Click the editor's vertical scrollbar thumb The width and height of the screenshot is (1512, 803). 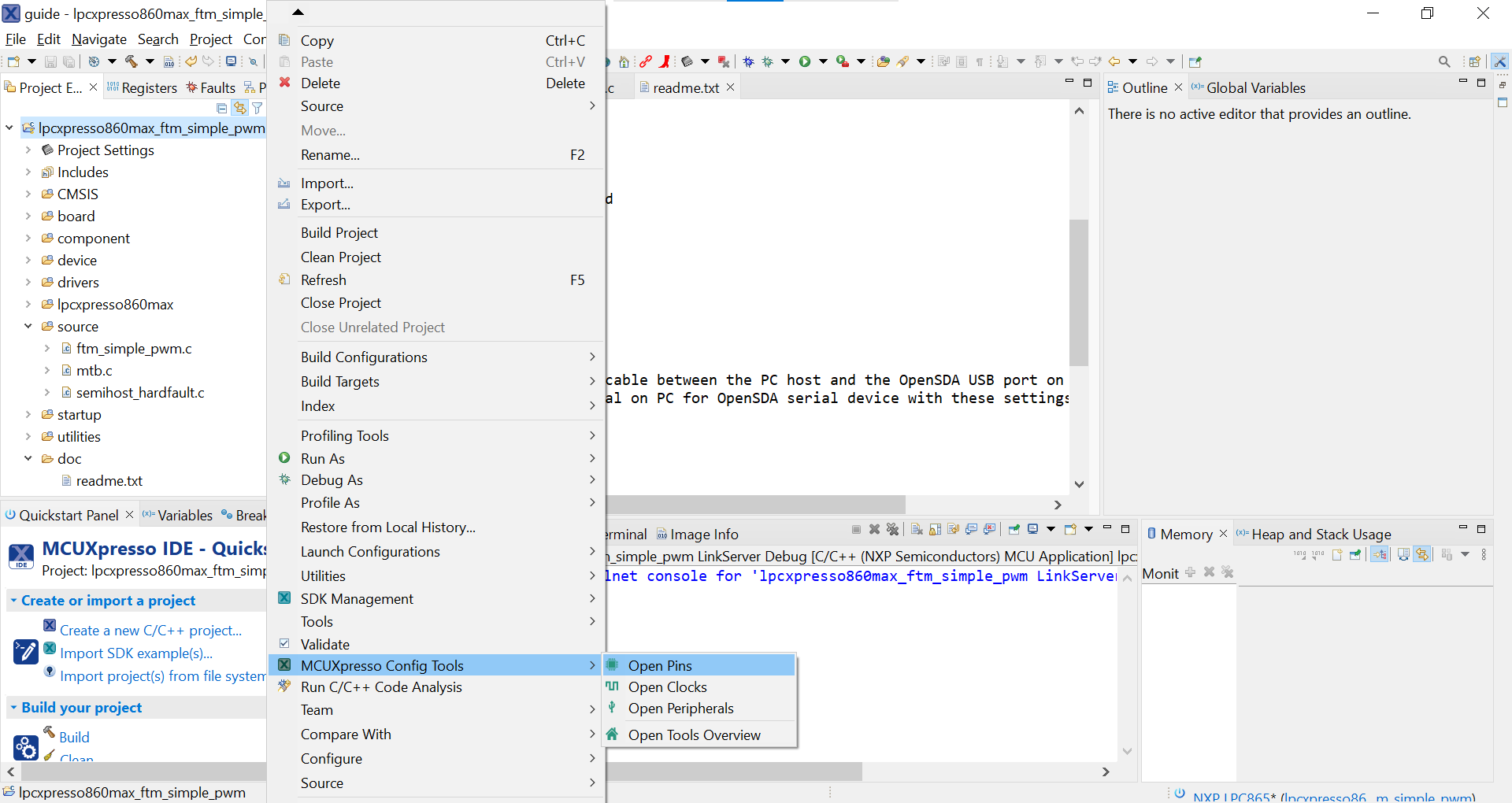[1079, 291]
